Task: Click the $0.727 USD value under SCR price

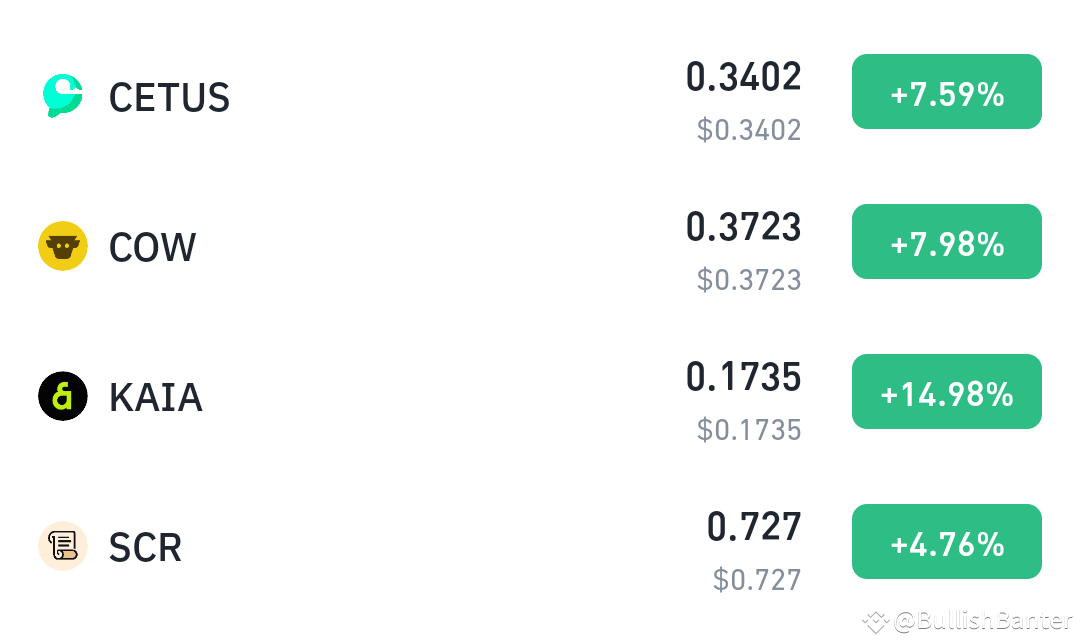Action: click(757, 580)
